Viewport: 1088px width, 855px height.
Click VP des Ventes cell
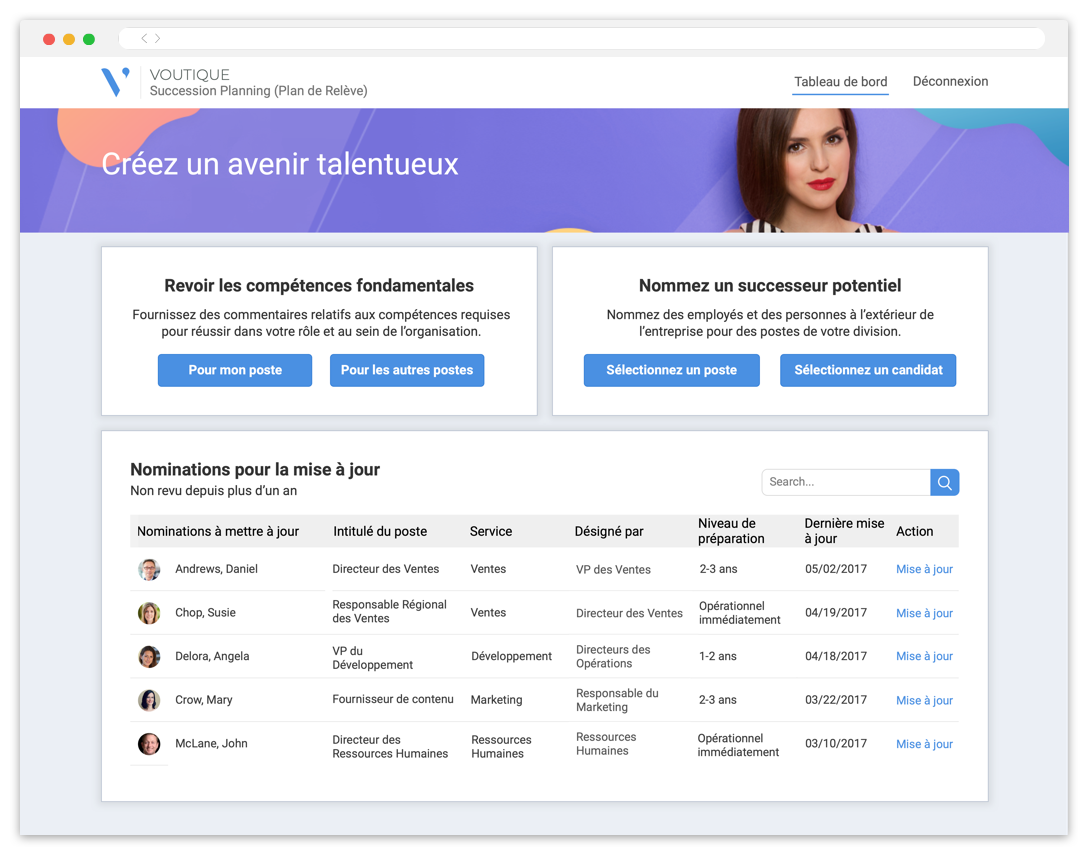click(x=613, y=570)
